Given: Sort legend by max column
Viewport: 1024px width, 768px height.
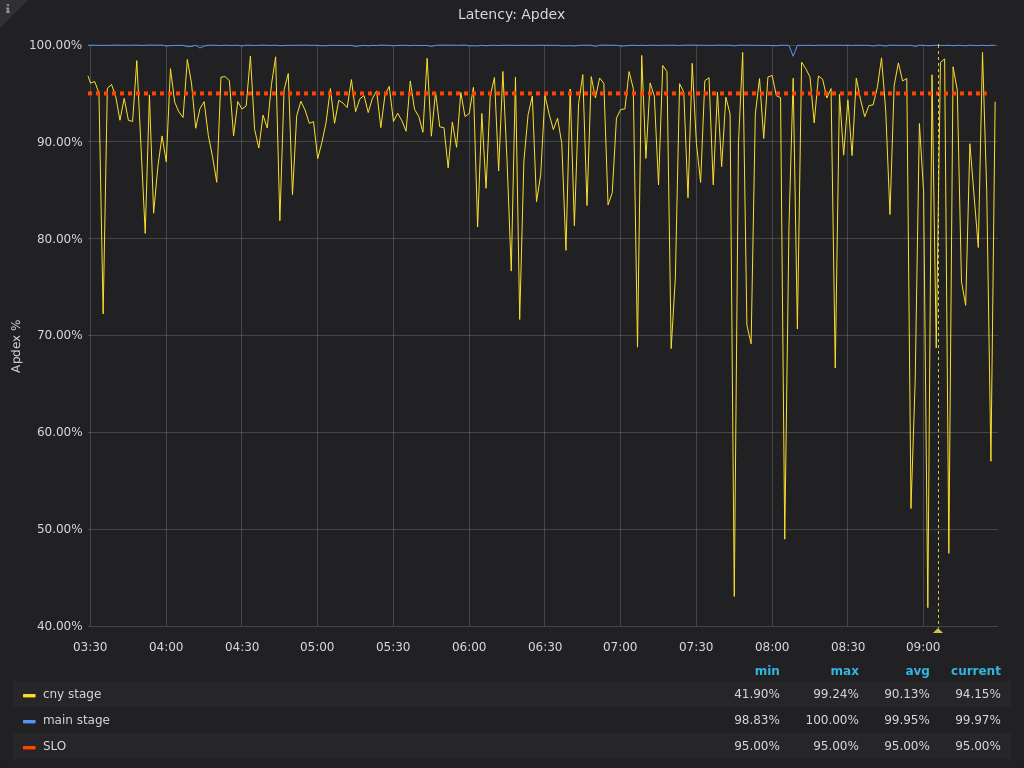Looking at the screenshot, I should coord(844,671).
